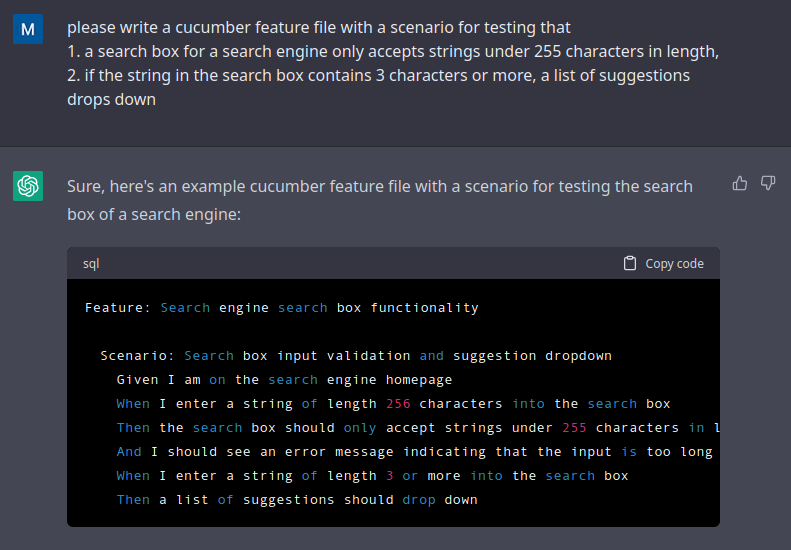The height and width of the screenshot is (550, 791).
Task: Click the 'Given I am on' code line
Action: [284, 380]
